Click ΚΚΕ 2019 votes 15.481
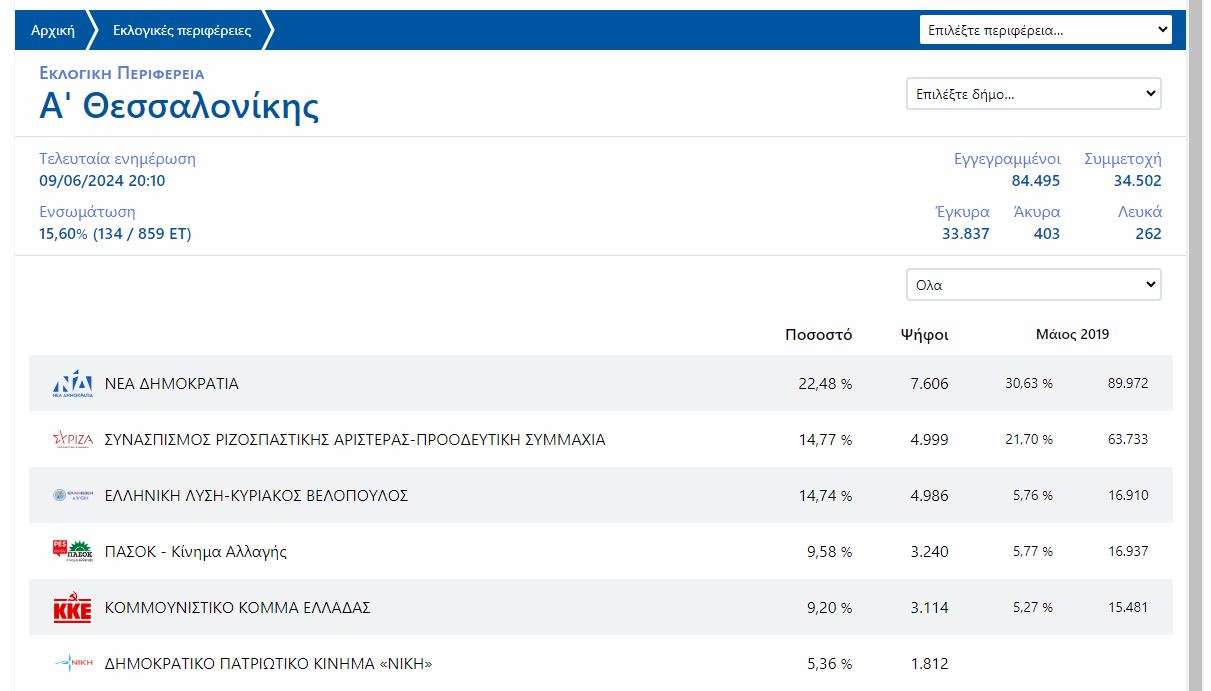 [1128, 607]
